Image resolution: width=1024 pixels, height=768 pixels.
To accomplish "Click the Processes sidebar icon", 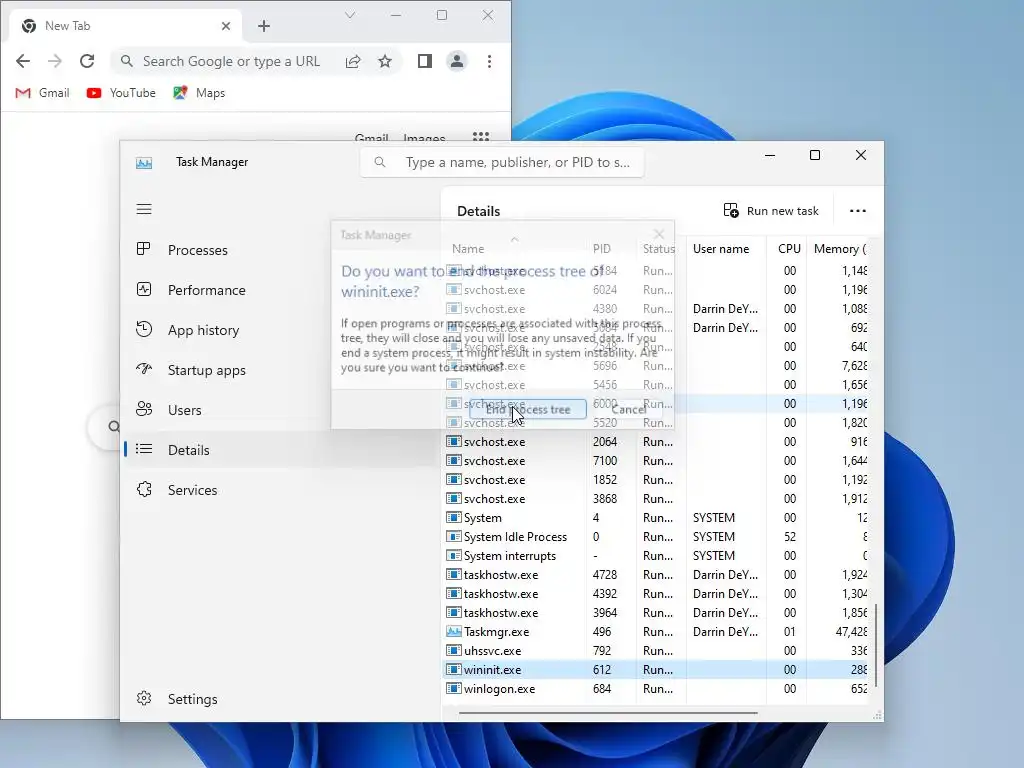I will click(144, 249).
